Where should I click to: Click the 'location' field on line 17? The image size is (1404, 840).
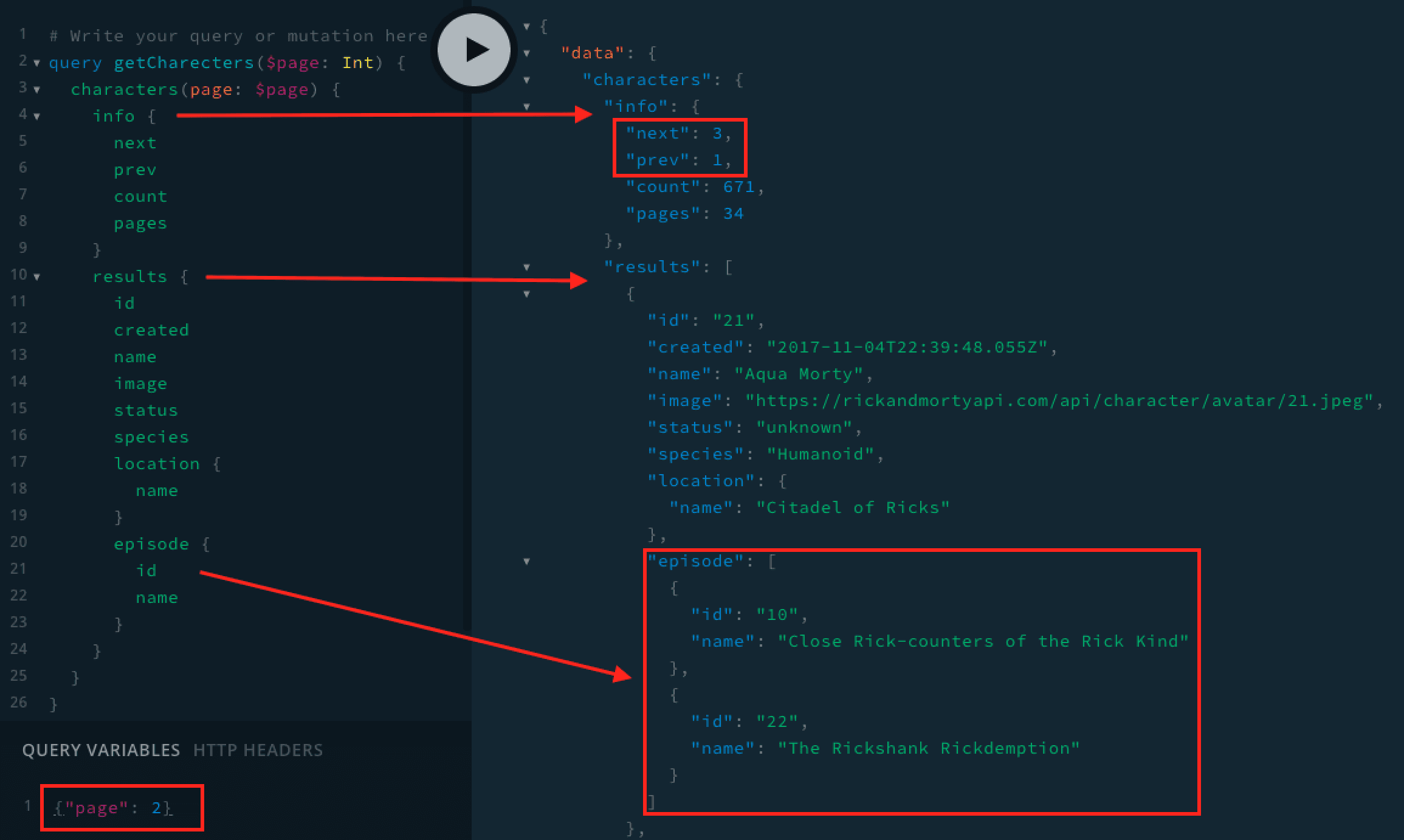[x=157, y=464]
